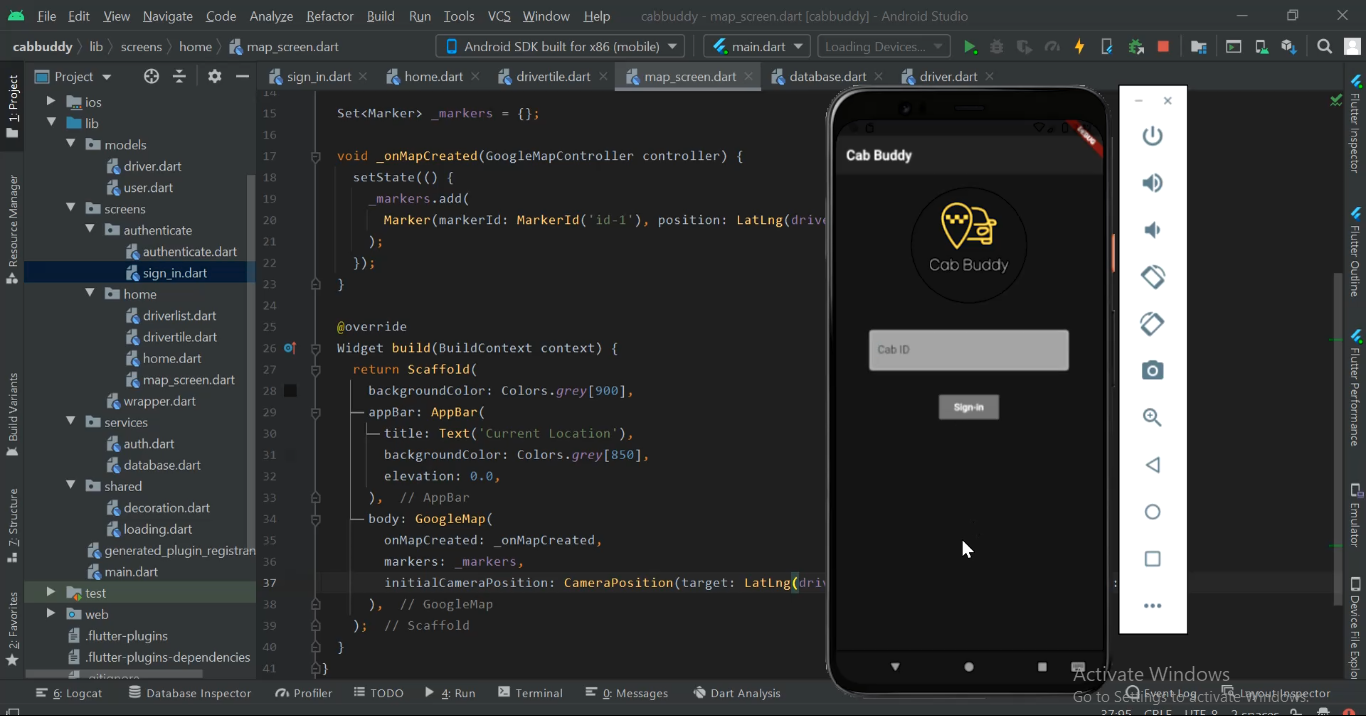This screenshot has width=1366, height=716.
Task: Expand the ios folder in tree
Action: [51, 102]
